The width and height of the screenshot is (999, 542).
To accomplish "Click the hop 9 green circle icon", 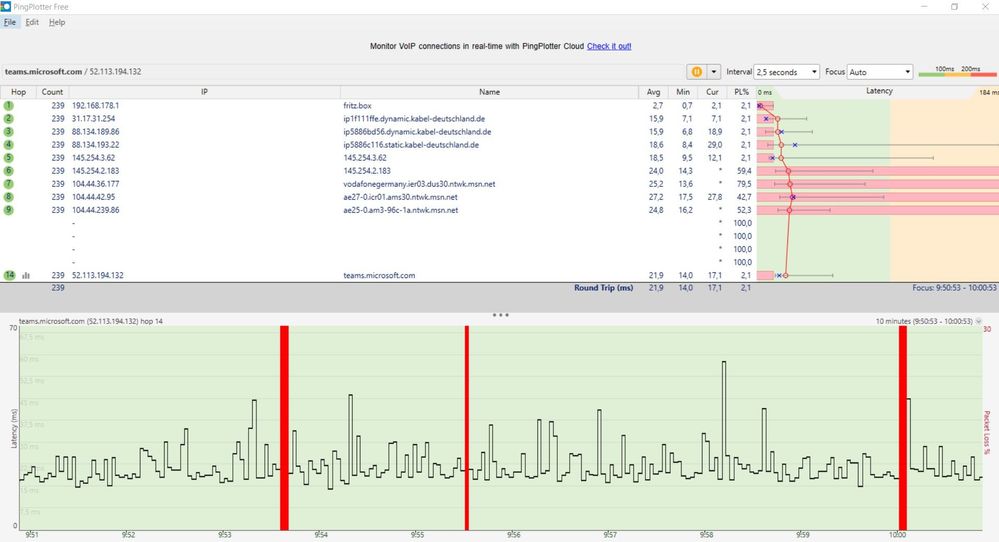I will (x=8, y=210).
